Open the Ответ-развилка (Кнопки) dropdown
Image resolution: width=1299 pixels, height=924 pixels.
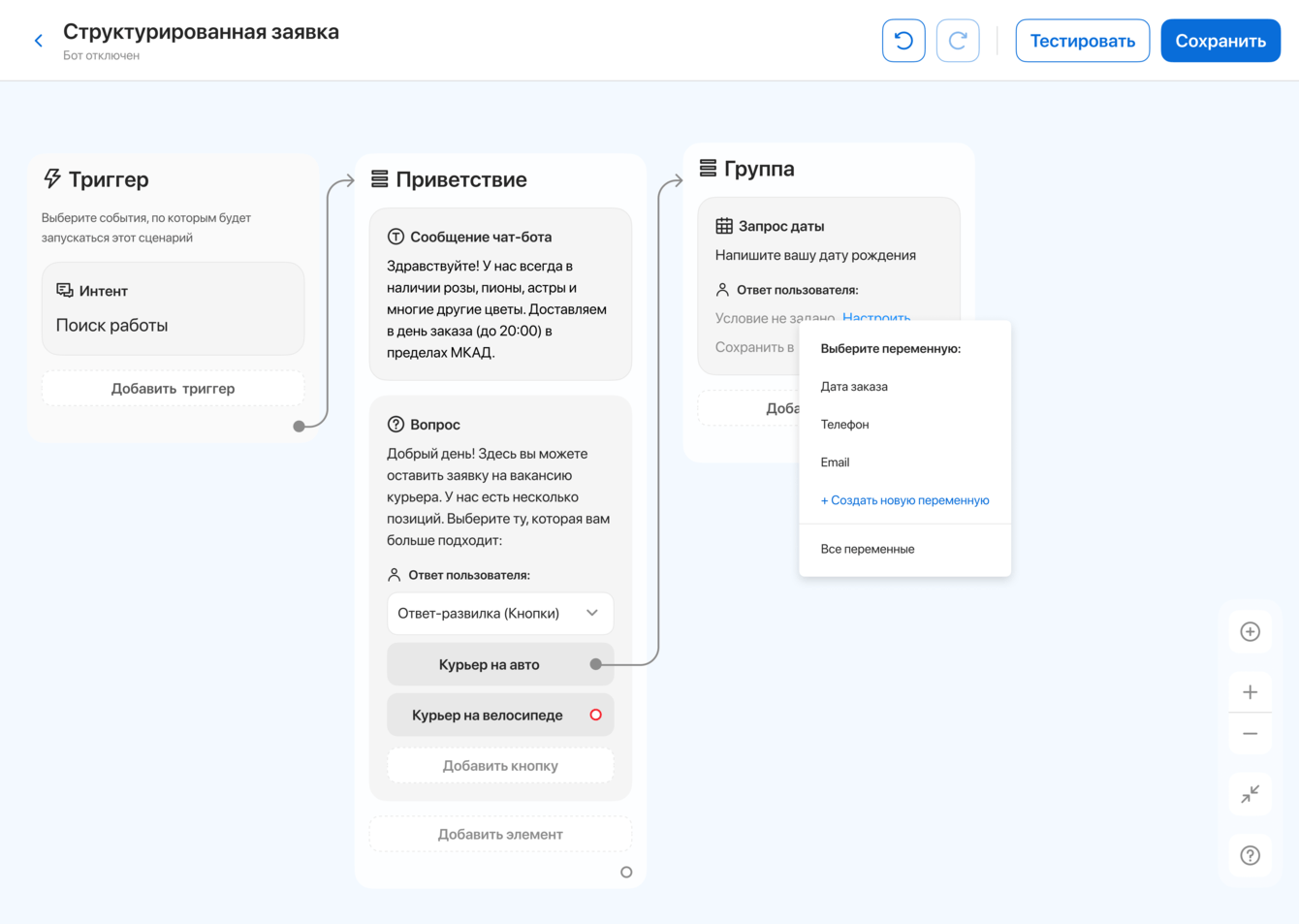click(500, 614)
